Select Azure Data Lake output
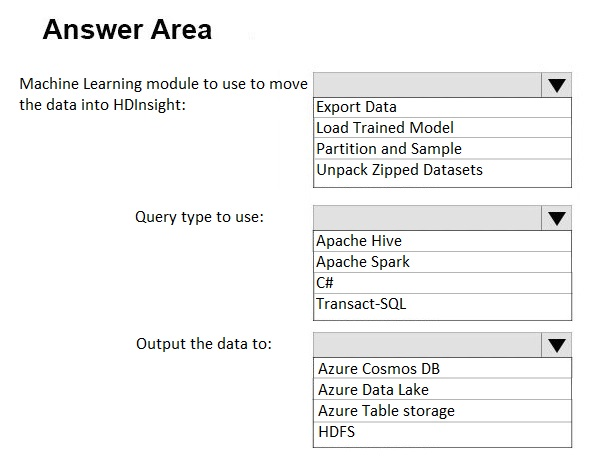Viewport: 589px width, 461px height. tap(442, 389)
